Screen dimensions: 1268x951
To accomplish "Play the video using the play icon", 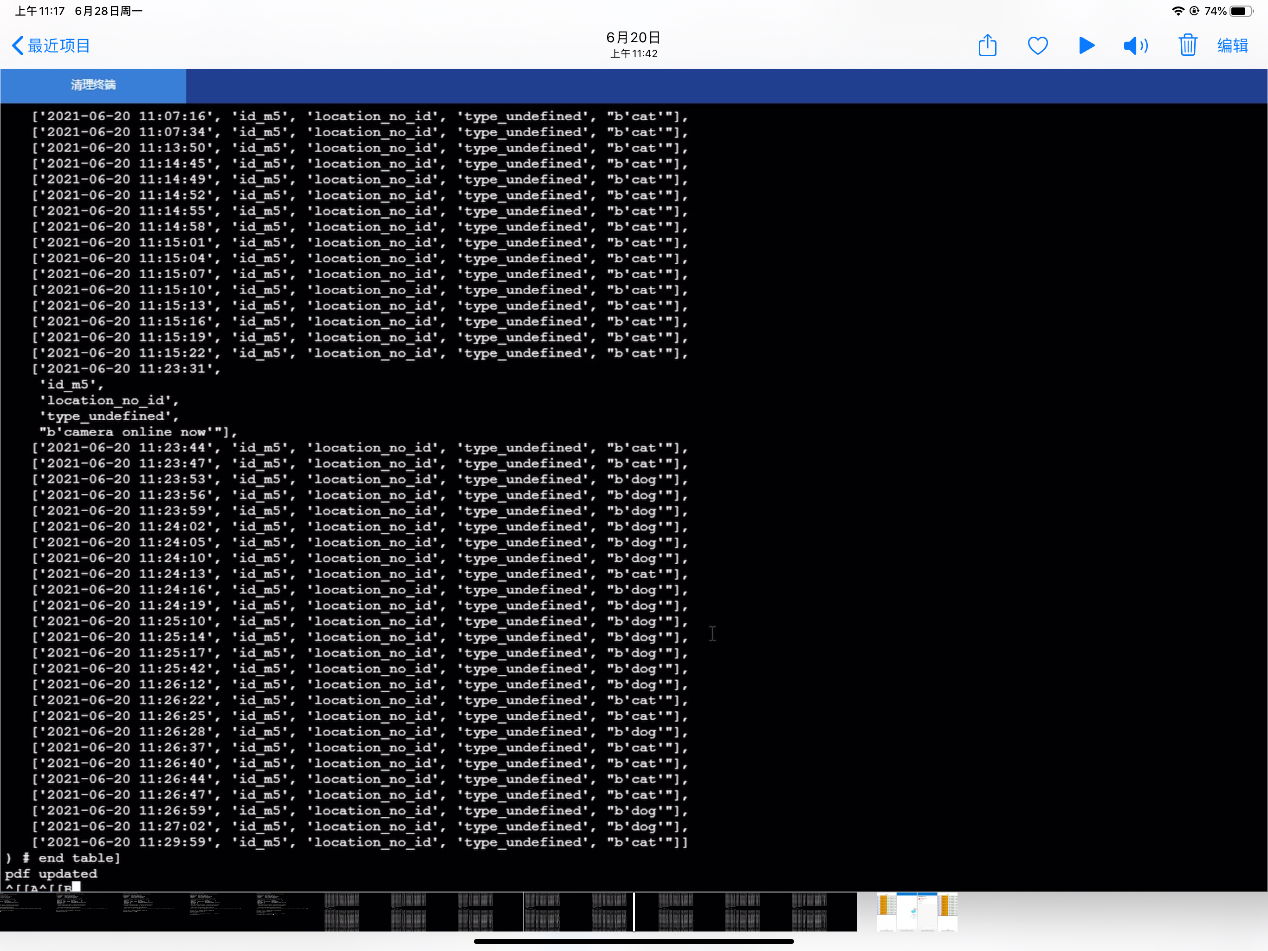I will coord(1087,45).
